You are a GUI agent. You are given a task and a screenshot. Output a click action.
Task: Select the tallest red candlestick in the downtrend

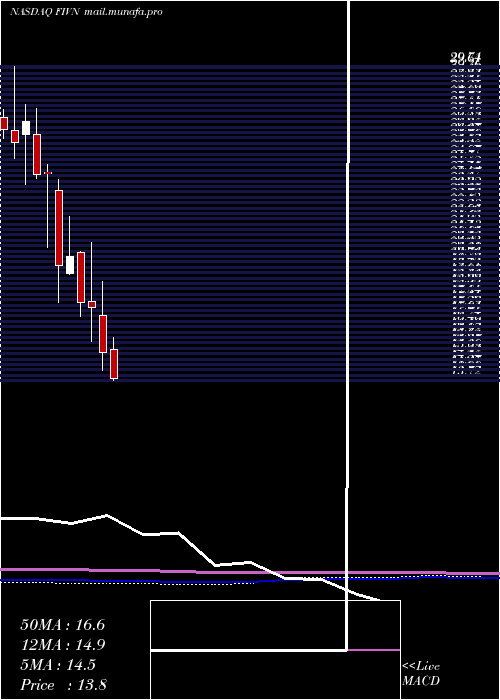59,228
